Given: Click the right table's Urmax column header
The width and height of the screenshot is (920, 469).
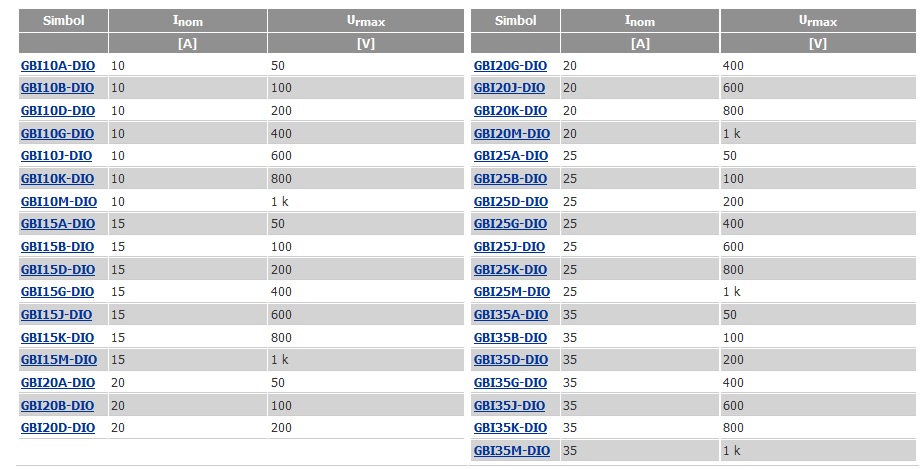Looking at the screenshot, I should (818, 21).
